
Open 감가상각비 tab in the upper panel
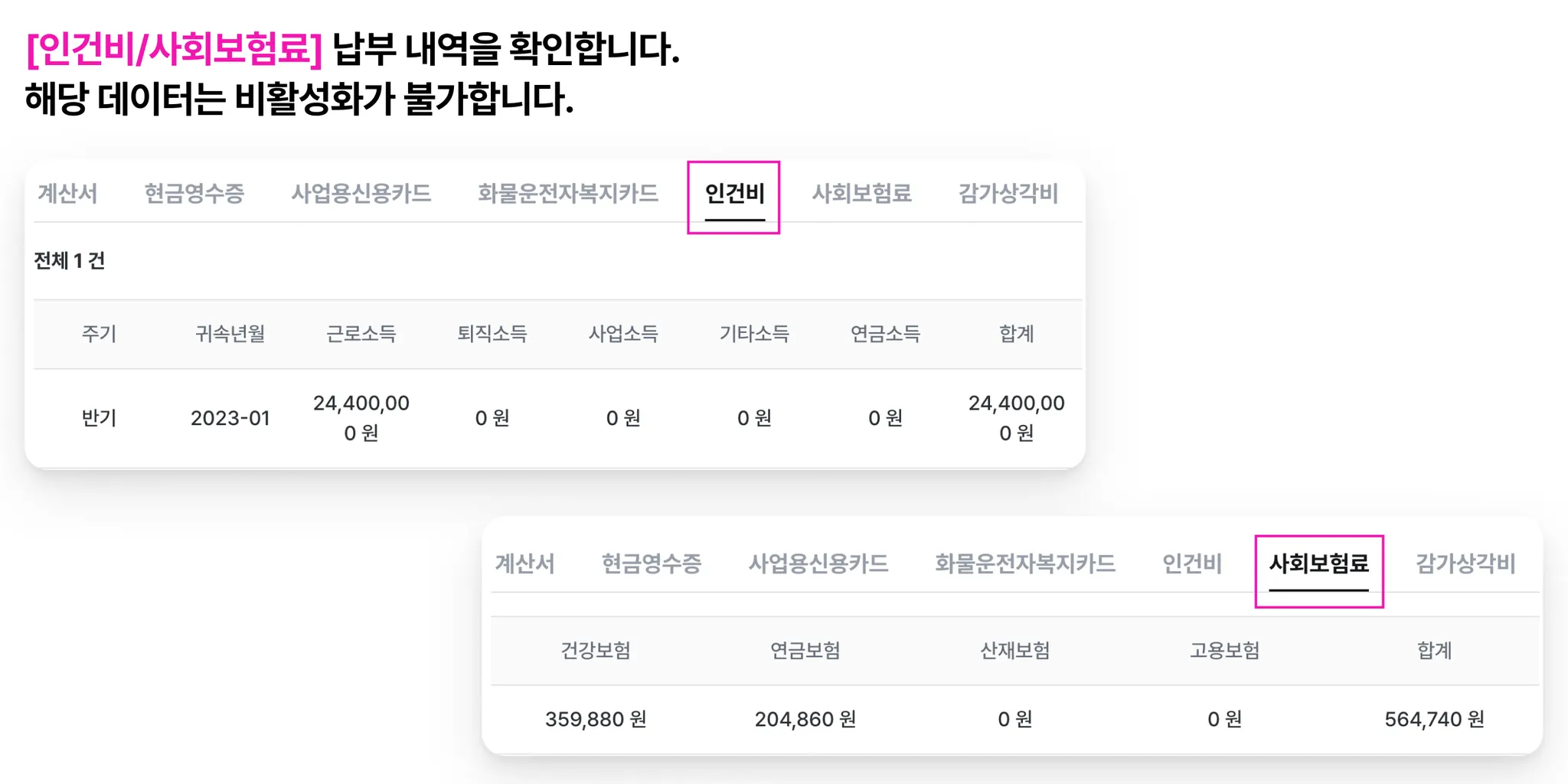1008,193
